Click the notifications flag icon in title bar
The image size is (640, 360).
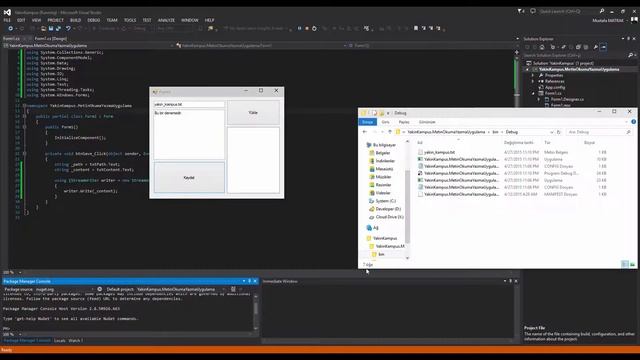[520, 11]
